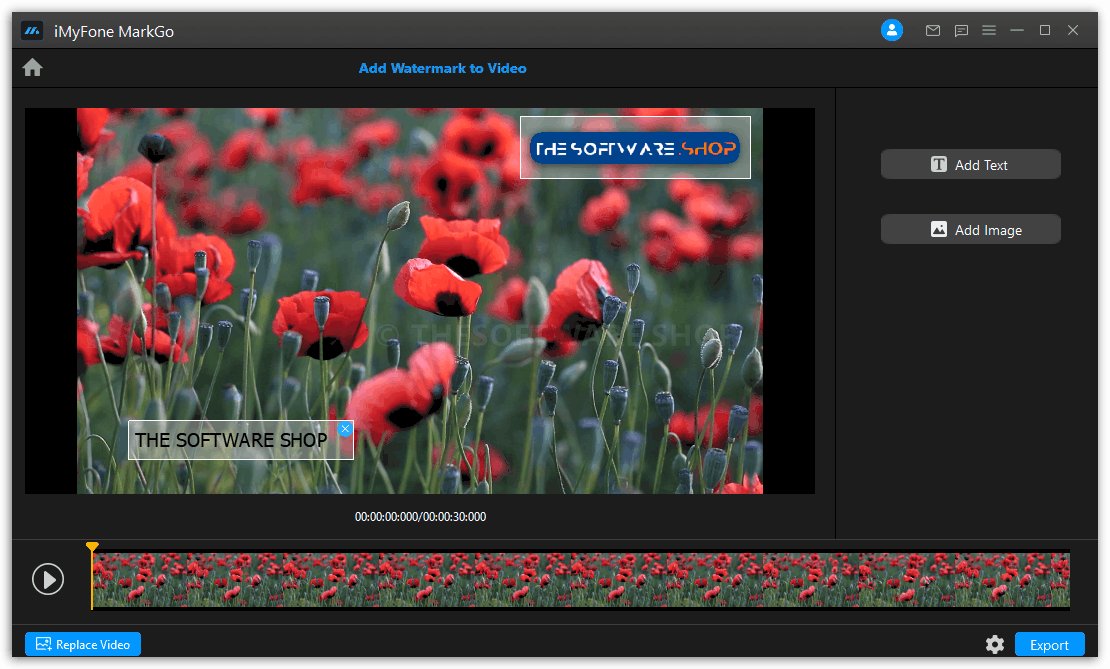Screen dimensions: 1110x669
Task: Click the Export button
Action: click(1049, 644)
